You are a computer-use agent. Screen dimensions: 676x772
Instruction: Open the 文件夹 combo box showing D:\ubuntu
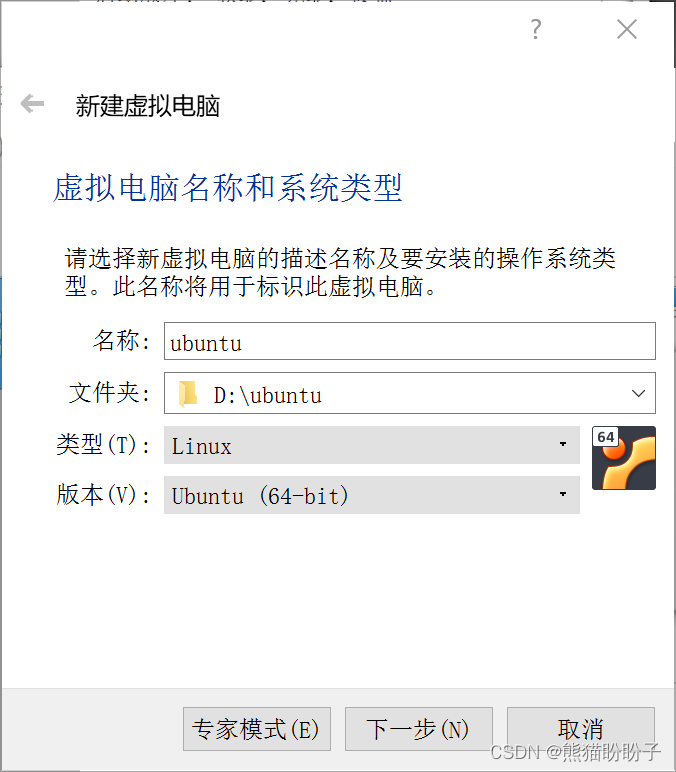point(410,393)
